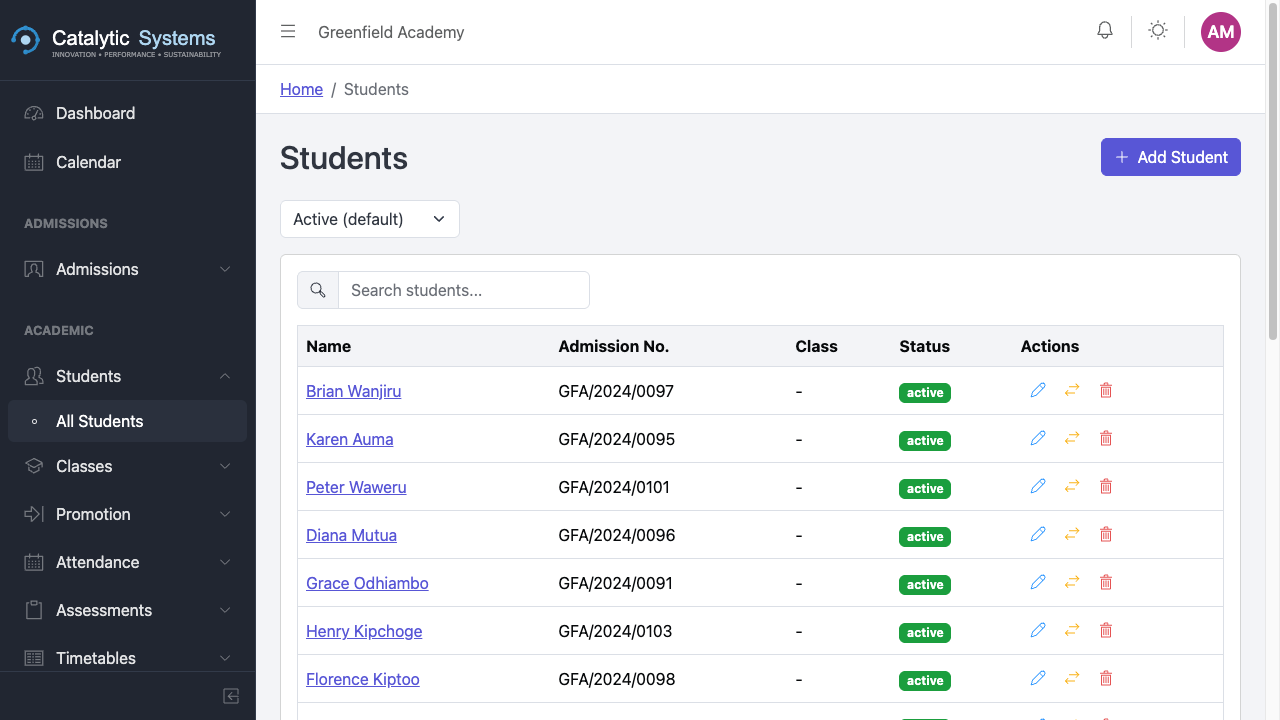Transfer Brian Wanjiru using the arrows icon
1280x720 pixels.
pos(1072,390)
